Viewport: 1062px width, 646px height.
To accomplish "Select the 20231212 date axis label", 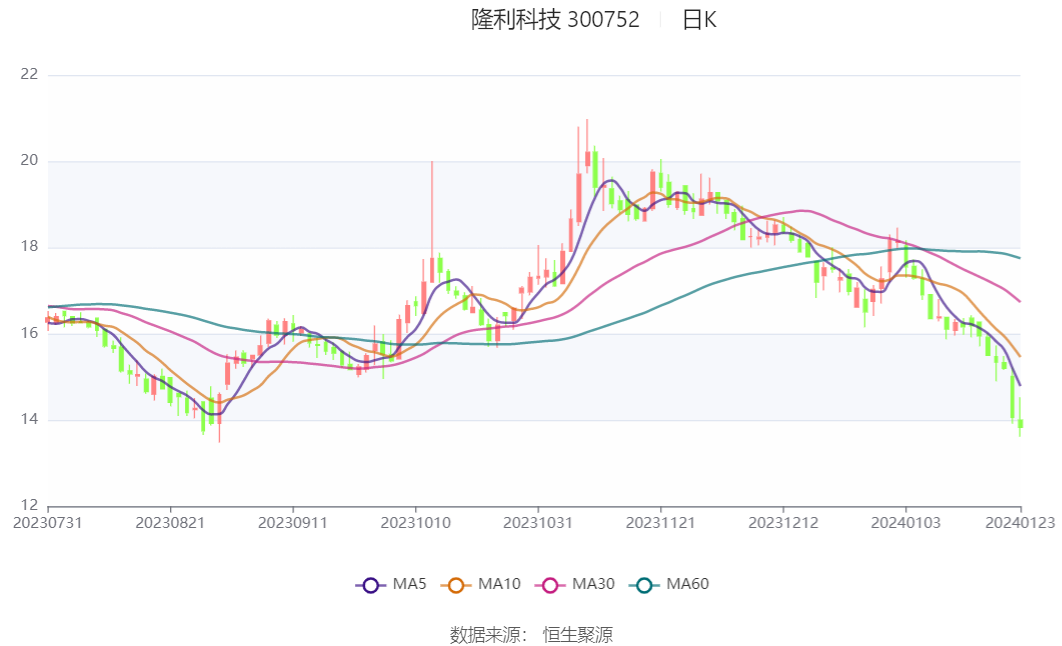I will pyautogui.click(x=783, y=523).
